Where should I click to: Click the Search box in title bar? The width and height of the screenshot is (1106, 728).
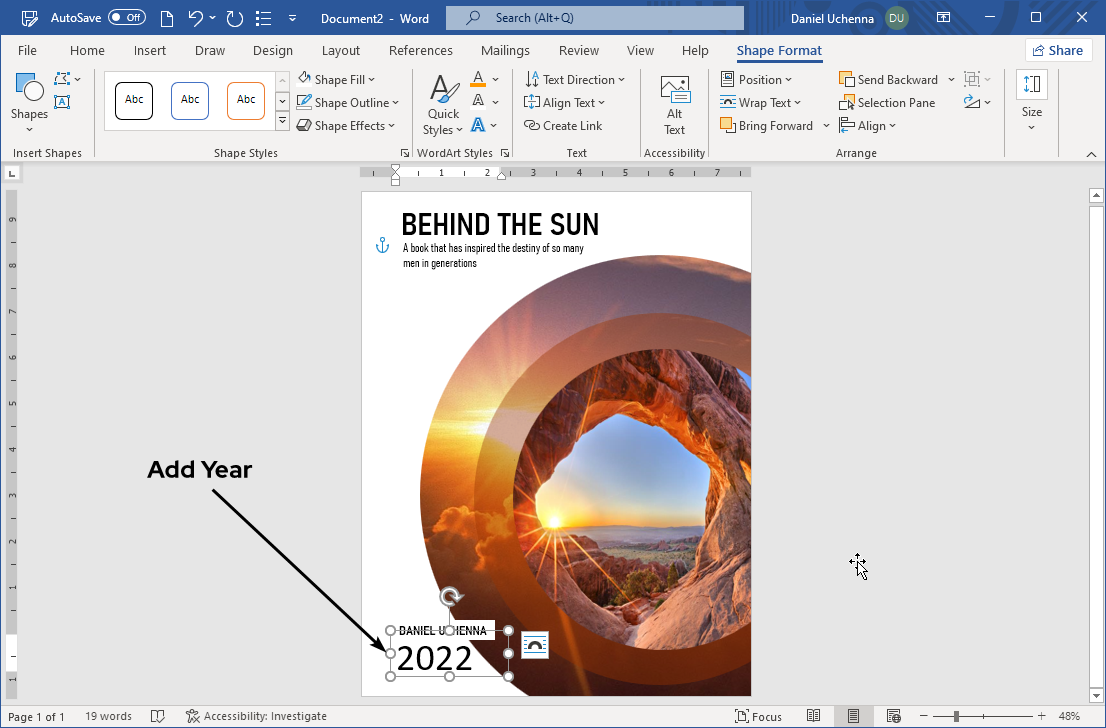click(595, 18)
